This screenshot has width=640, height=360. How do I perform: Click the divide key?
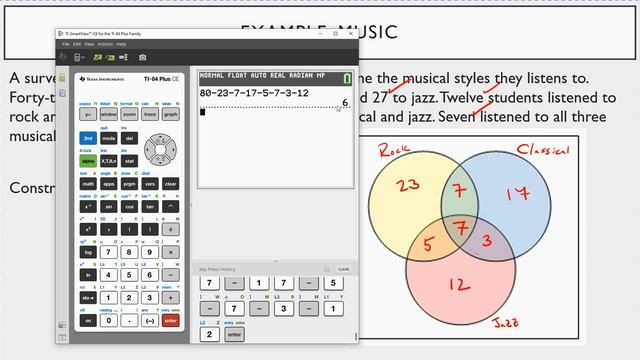click(x=171, y=230)
